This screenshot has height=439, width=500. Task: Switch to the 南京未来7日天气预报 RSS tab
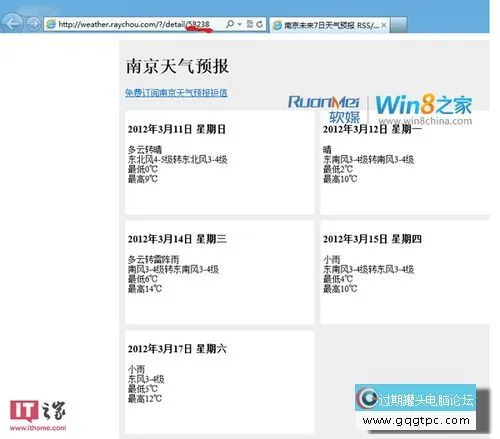329,25
